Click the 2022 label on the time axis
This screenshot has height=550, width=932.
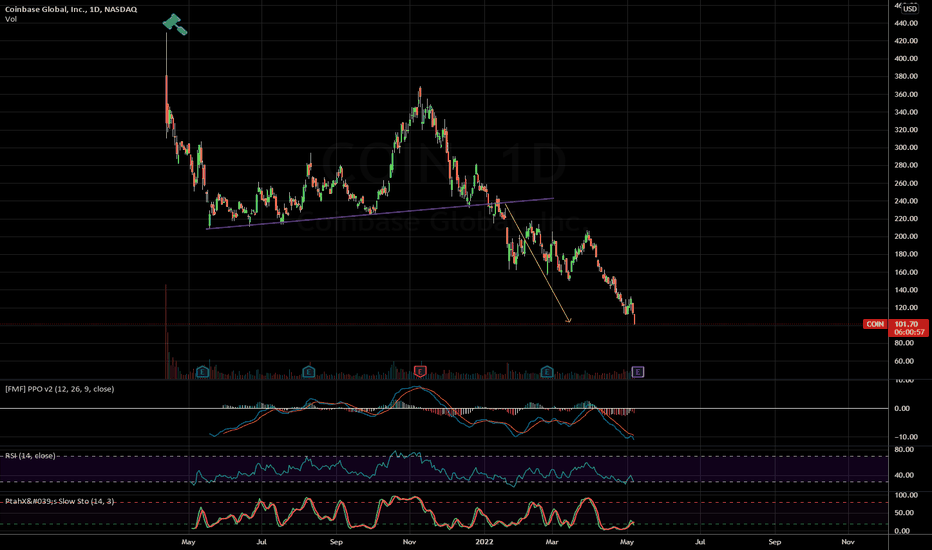[x=484, y=542]
